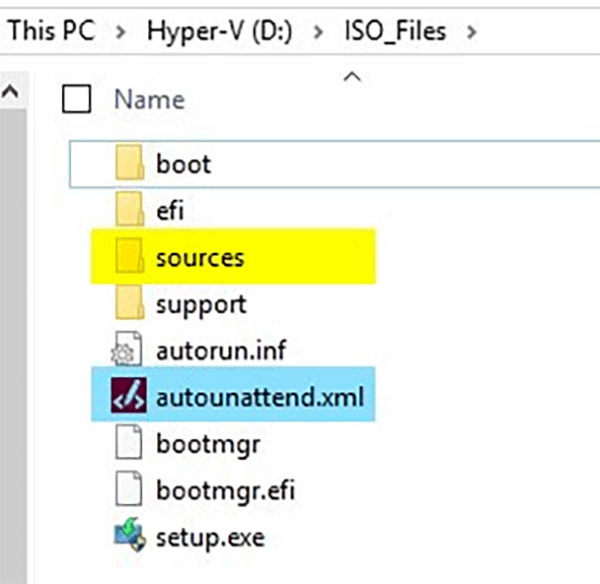Click the autorun.inf gear file icon
The height and width of the screenshot is (584, 600).
(127, 349)
